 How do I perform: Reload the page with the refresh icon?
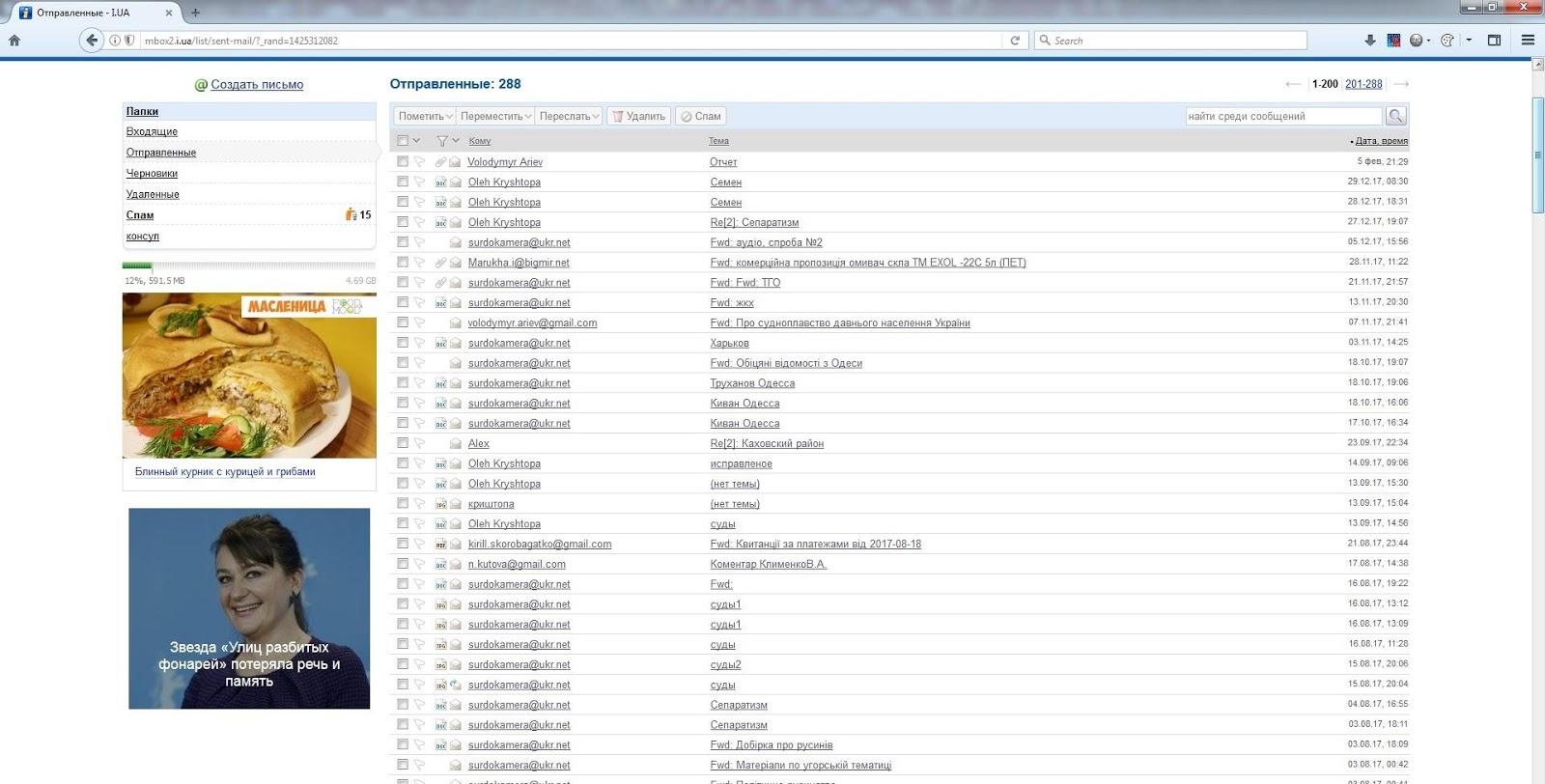(x=1015, y=41)
